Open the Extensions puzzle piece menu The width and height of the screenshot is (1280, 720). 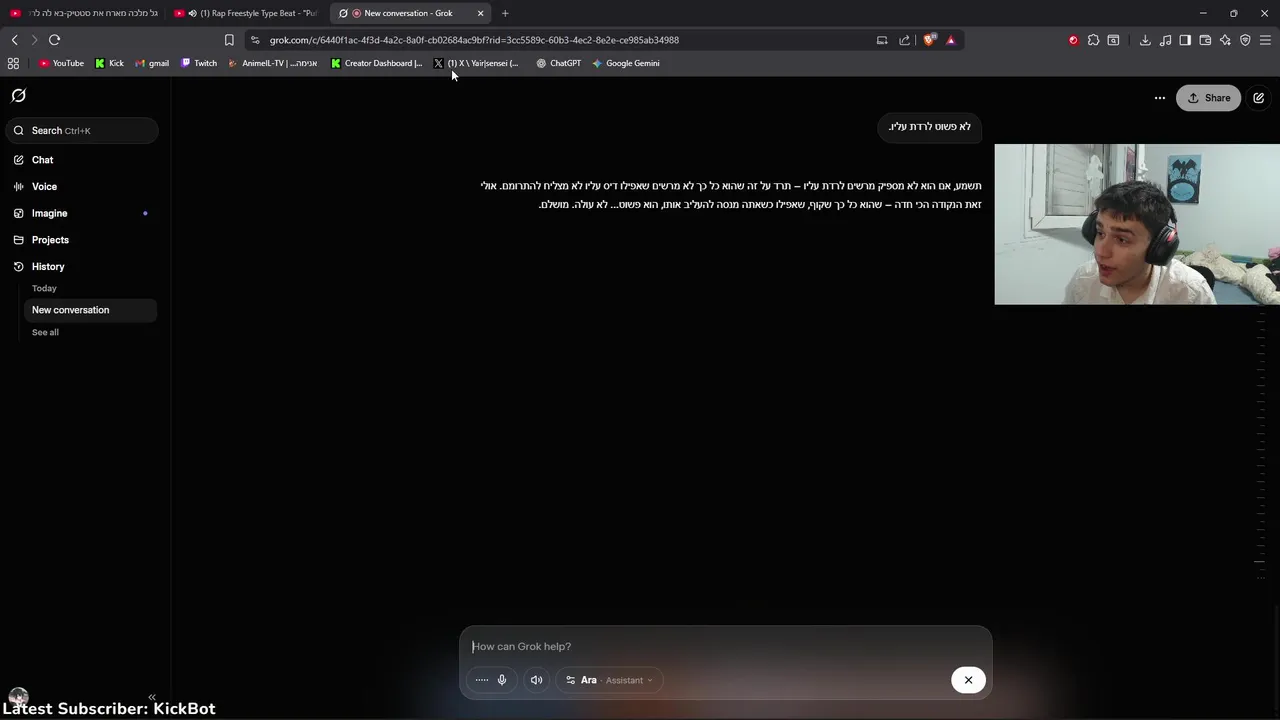[x=1093, y=40]
